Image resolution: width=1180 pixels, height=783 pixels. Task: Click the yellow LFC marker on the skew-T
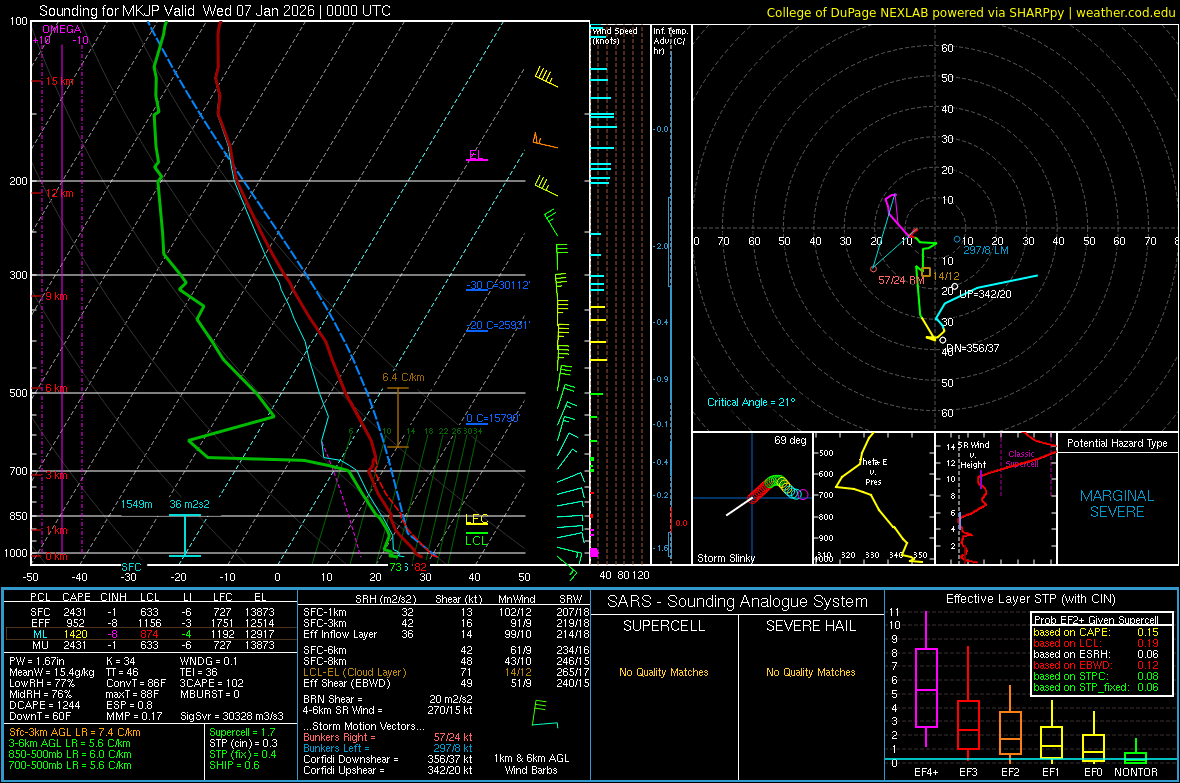476,519
